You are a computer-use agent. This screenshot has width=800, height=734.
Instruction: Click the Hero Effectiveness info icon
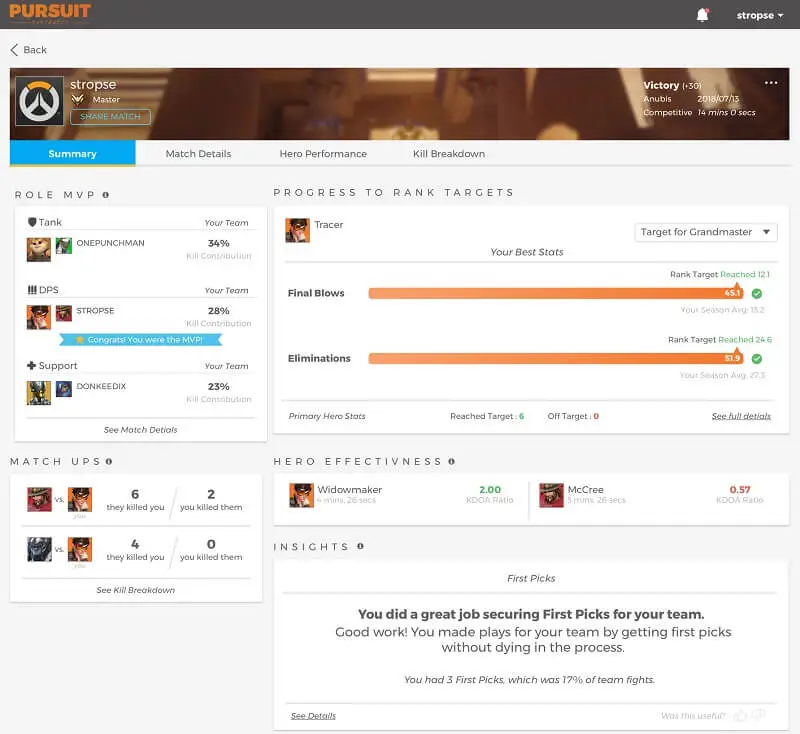pyautogui.click(x=452, y=461)
